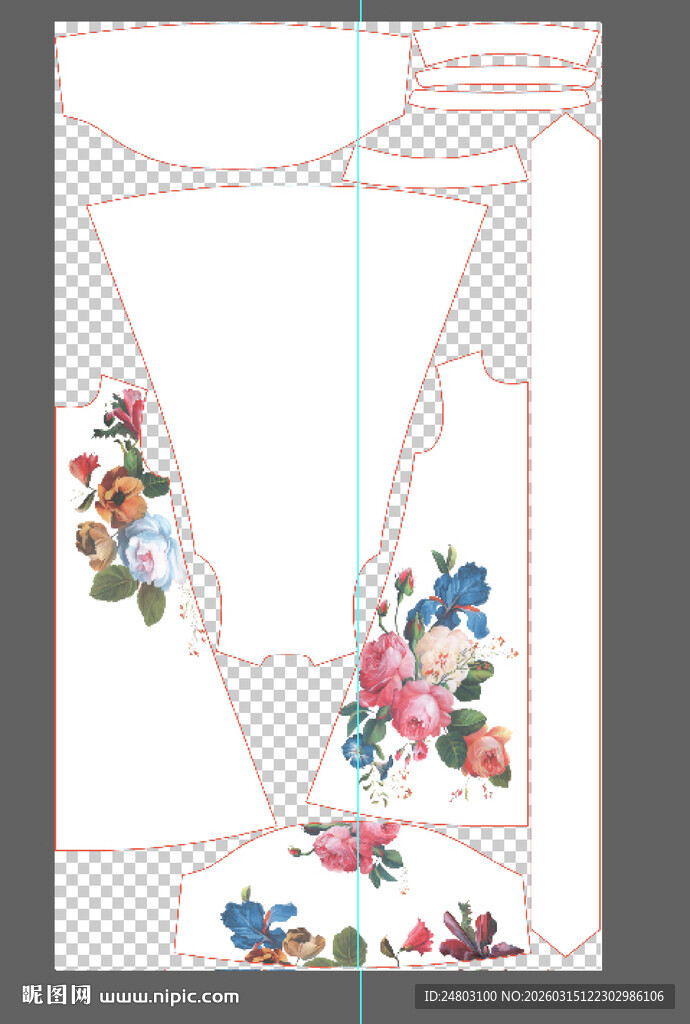Select the long narrow strip with pointed ends

[565, 536]
